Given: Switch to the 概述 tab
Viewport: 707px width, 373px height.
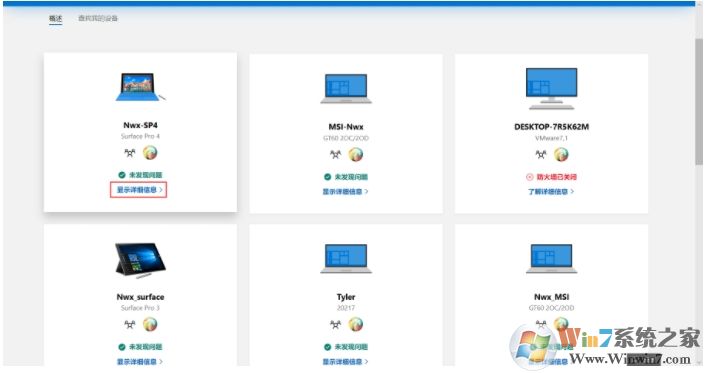Looking at the screenshot, I should click(55, 18).
